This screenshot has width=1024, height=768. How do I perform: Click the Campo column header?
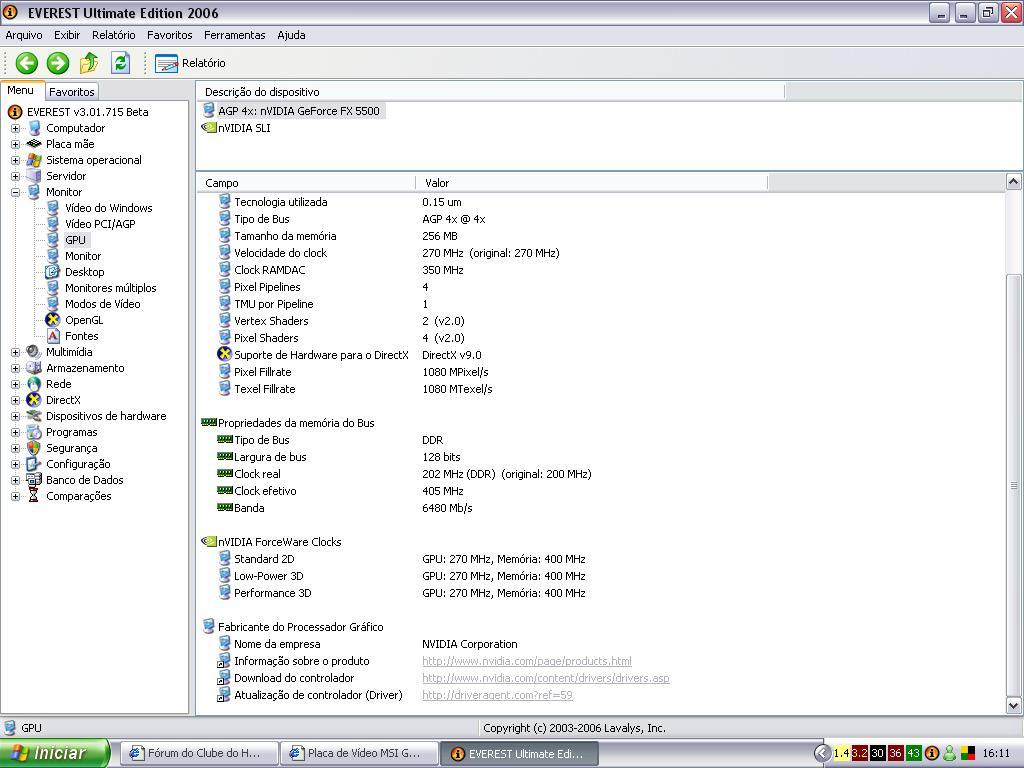(x=306, y=183)
